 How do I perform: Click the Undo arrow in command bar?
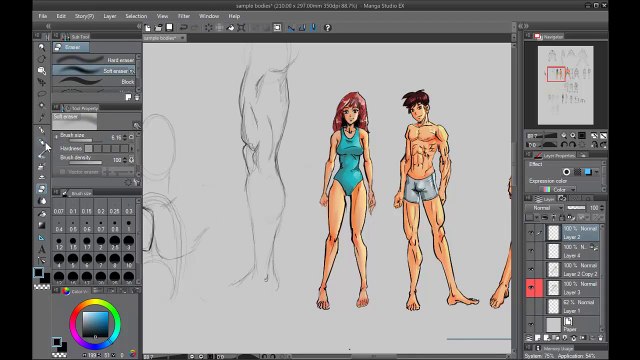coord(184,28)
